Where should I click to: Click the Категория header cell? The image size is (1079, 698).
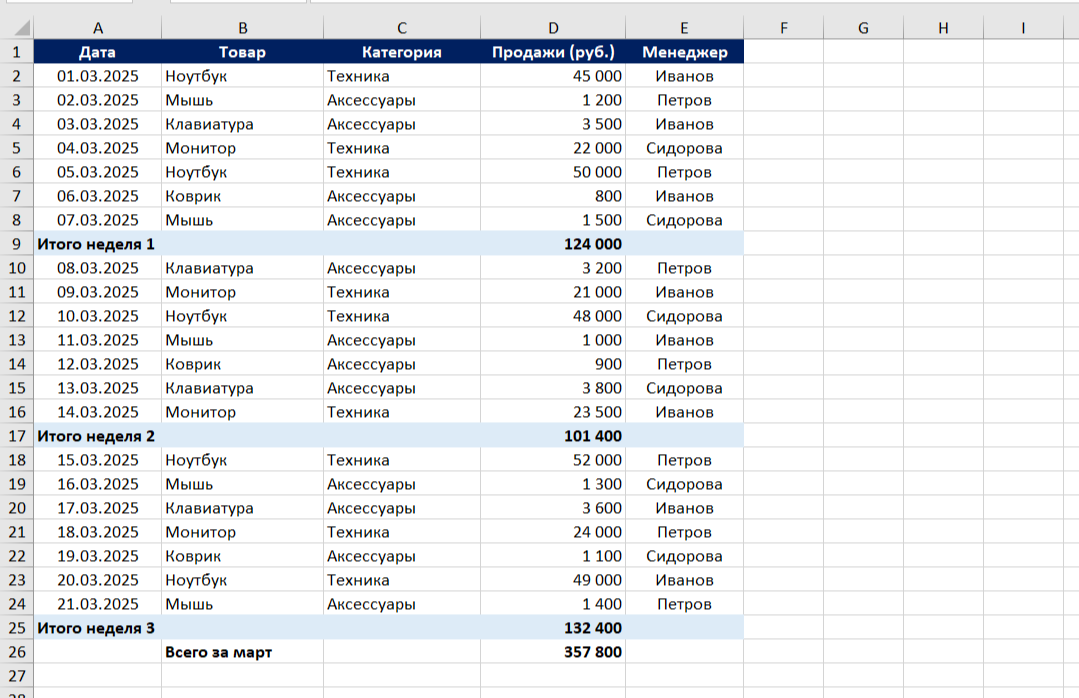click(402, 52)
